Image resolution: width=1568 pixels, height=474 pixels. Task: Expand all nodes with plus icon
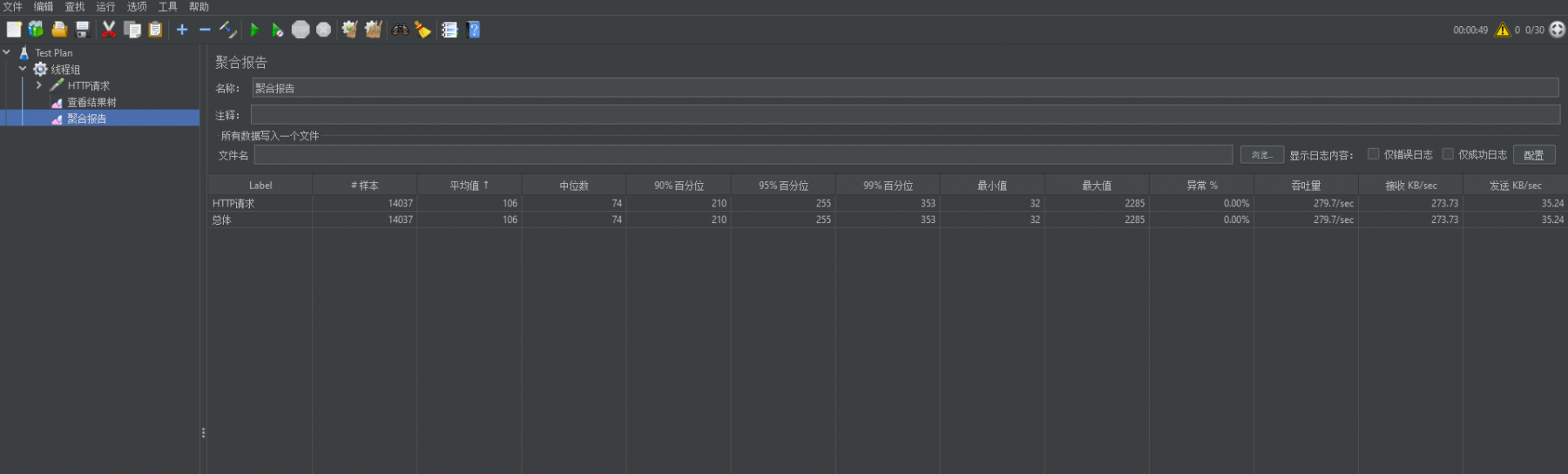(182, 30)
